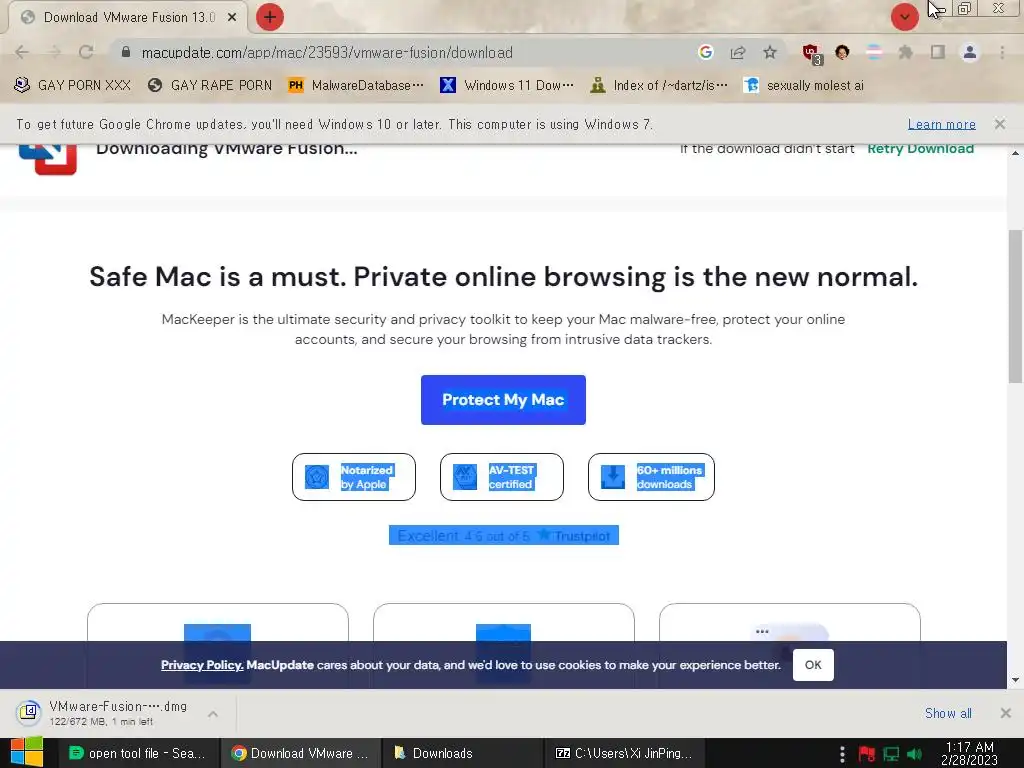Click the red new tab plus button

(270, 17)
